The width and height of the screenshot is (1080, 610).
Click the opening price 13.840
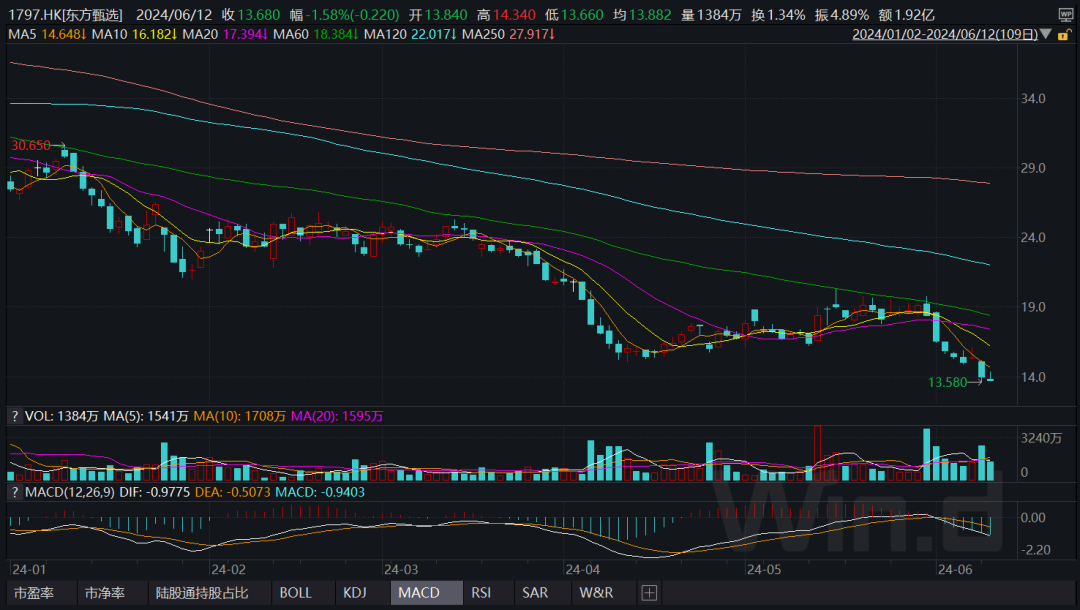point(446,15)
